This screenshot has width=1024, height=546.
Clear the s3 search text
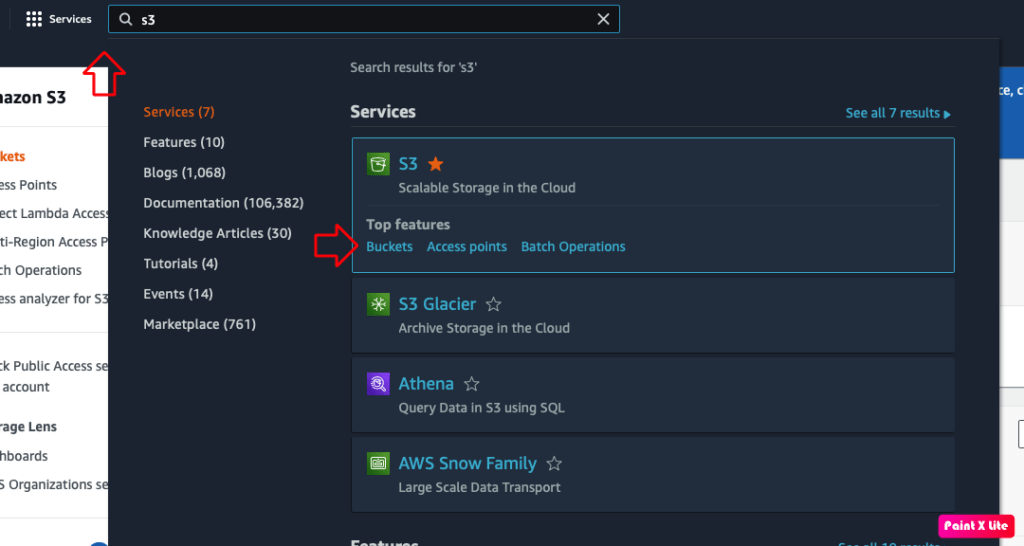pyautogui.click(x=603, y=19)
